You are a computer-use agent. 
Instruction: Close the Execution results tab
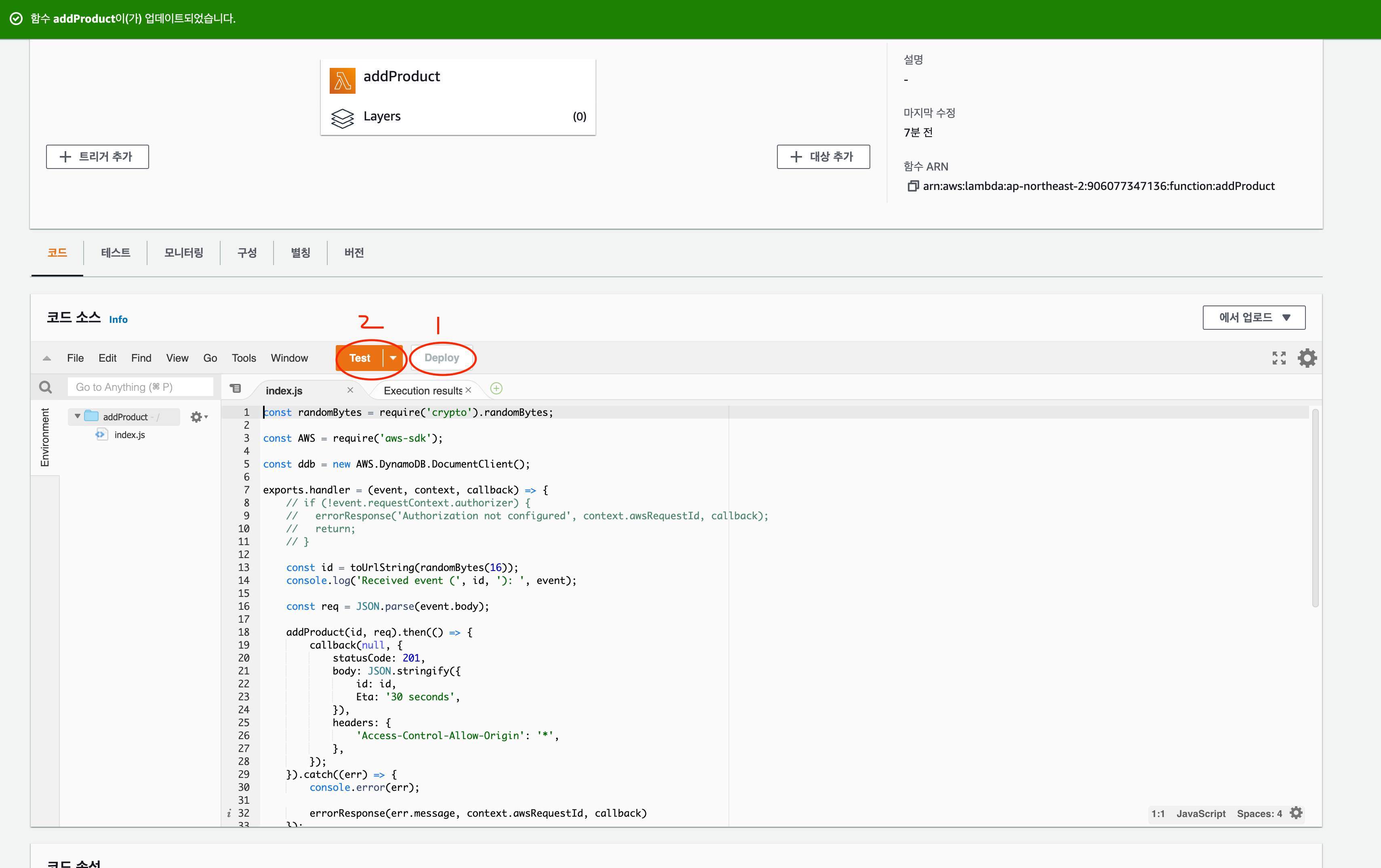469,390
